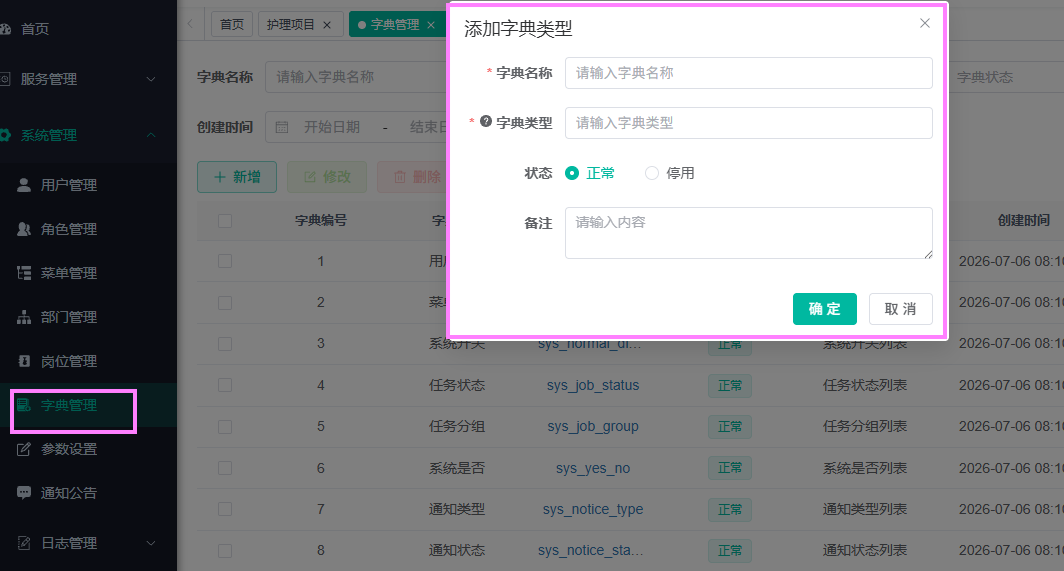Close the 护理项目 tab via its X

(x=327, y=25)
